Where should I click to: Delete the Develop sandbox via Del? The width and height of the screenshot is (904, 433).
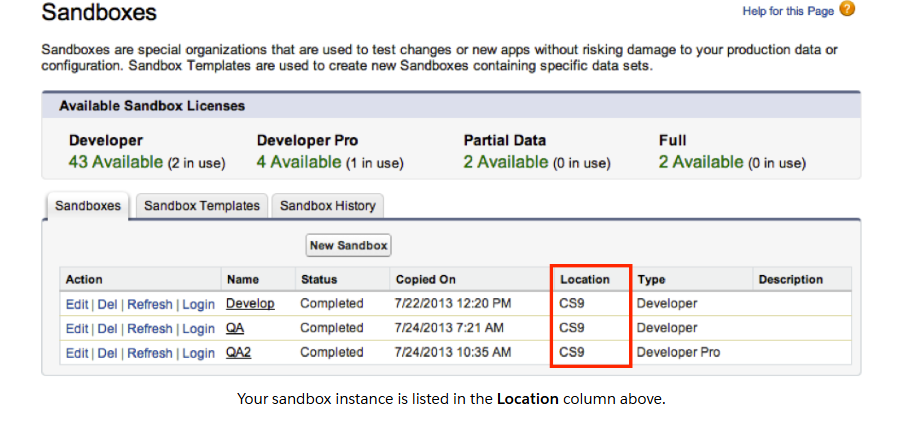pos(107,304)
